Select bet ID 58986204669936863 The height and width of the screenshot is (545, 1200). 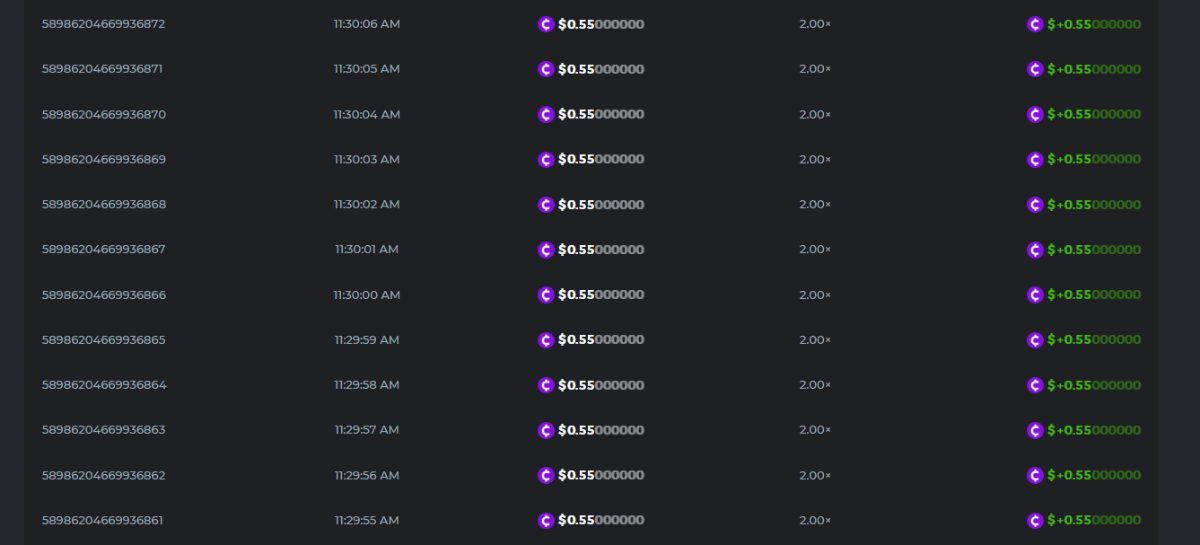(103, 430)
